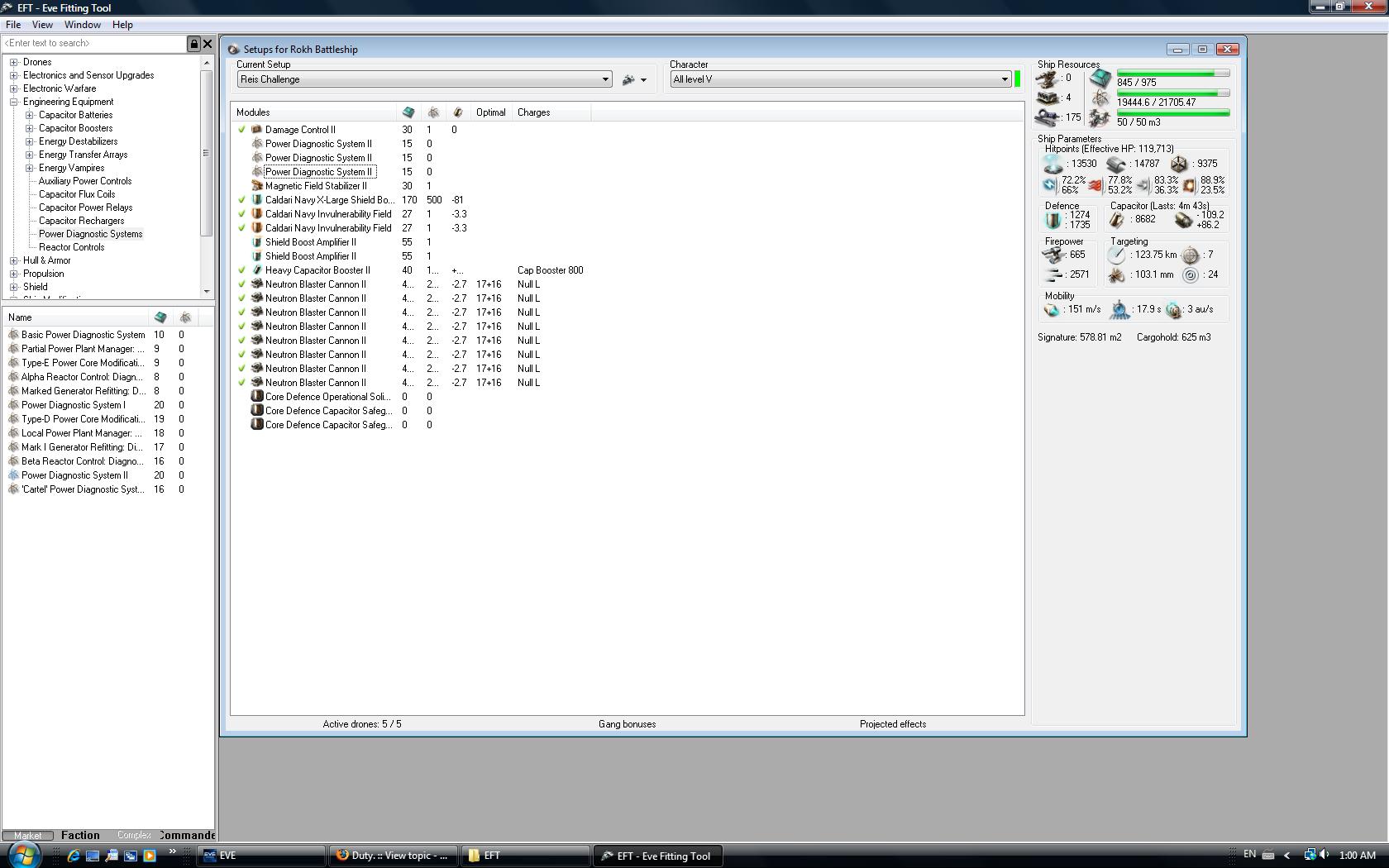Select Power Diagnostic System II in the item list
The width and height of the screenshot is (1389, 868).
coord(74,475)
